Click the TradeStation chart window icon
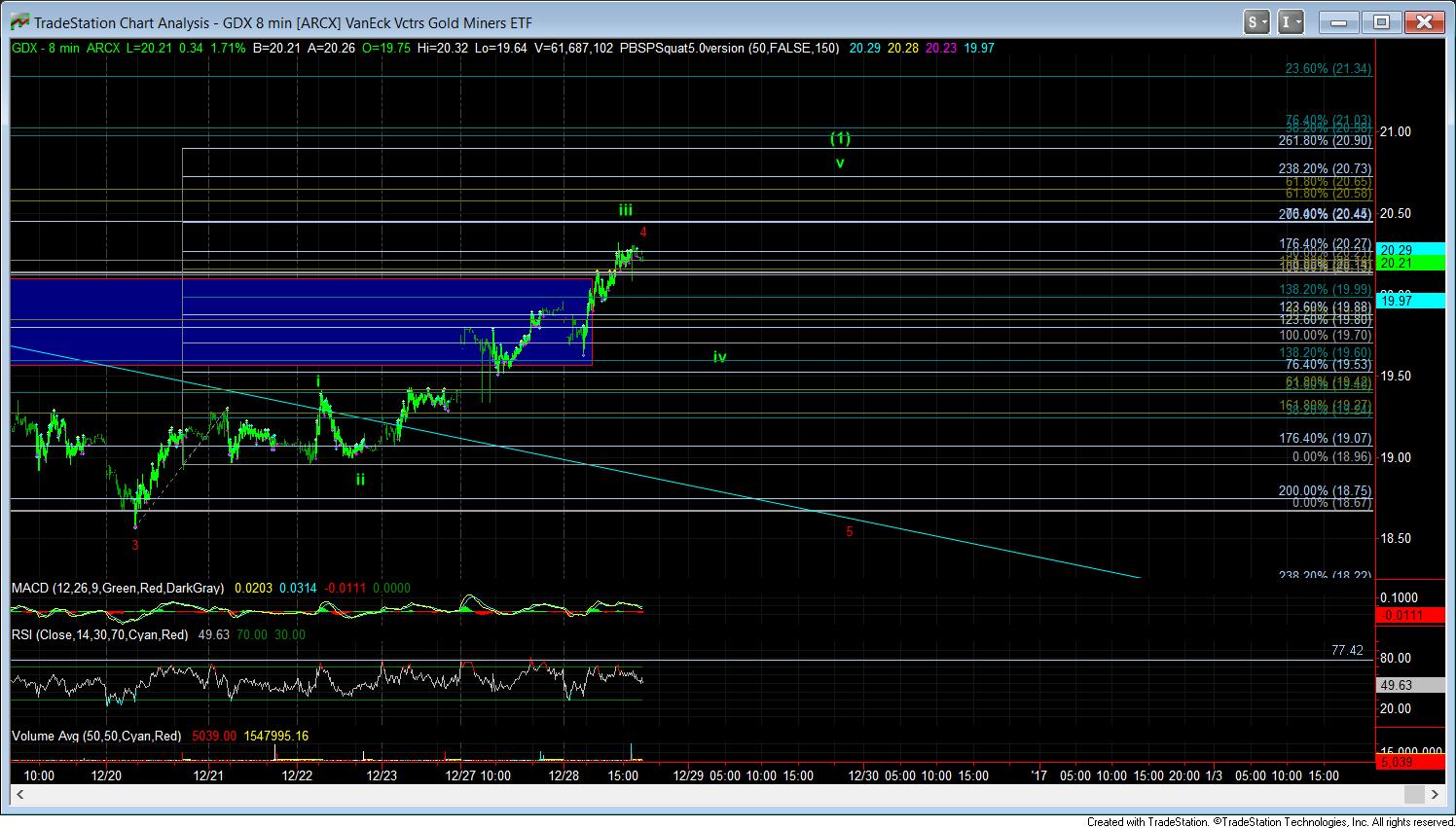This screenshot has height=828, width=1456. pyautogui.click(x=18, y=21)
